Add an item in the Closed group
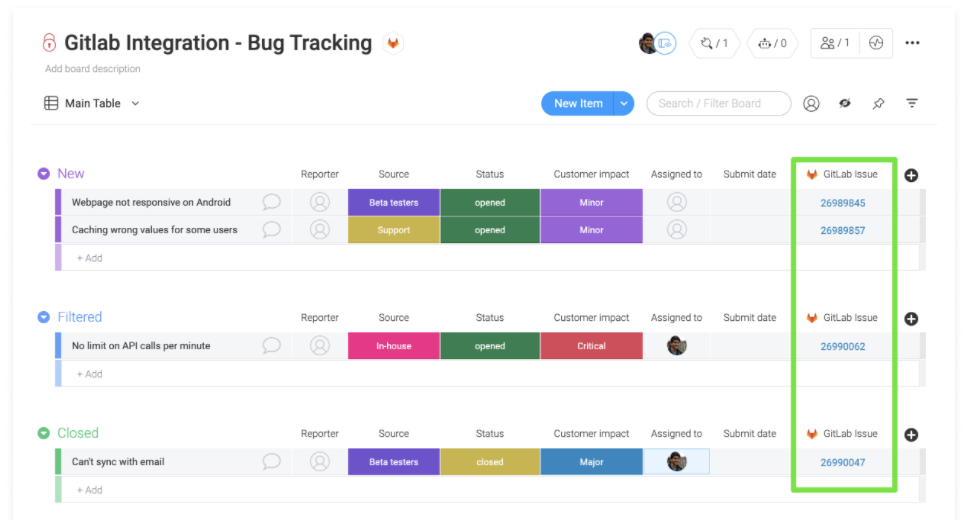964x520 pixels. coord(90,490)
